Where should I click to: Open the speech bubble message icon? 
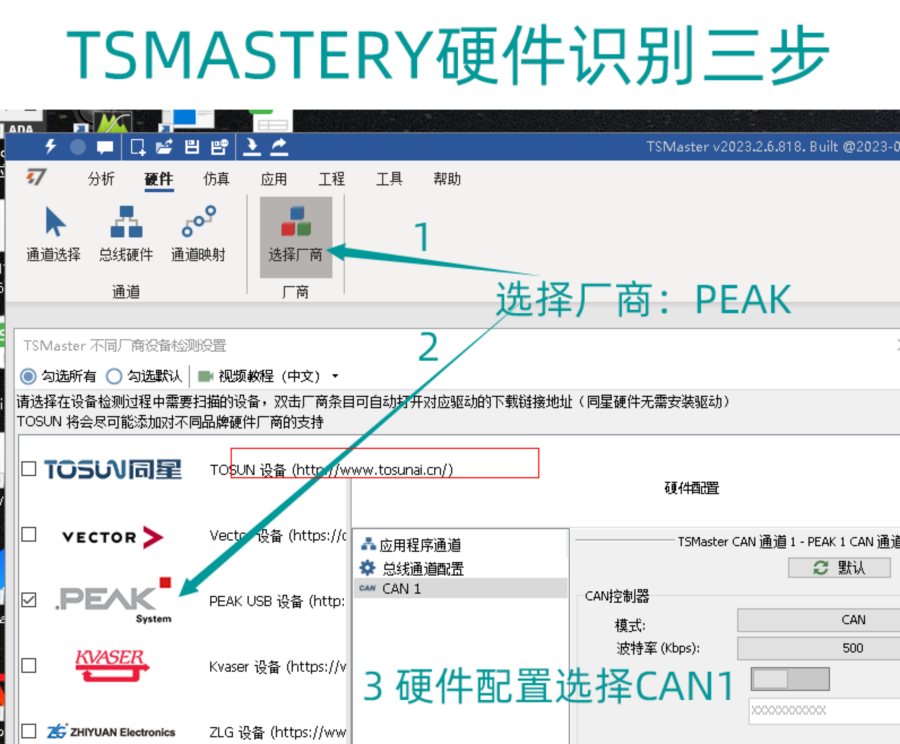coord(105,148)
